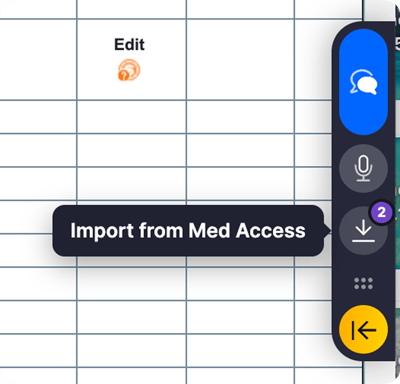Image resolution: width=400 pixels, height=384 pixels.
Task: Select the empty cell directly below Edit cell
Action: pos(131,117)
